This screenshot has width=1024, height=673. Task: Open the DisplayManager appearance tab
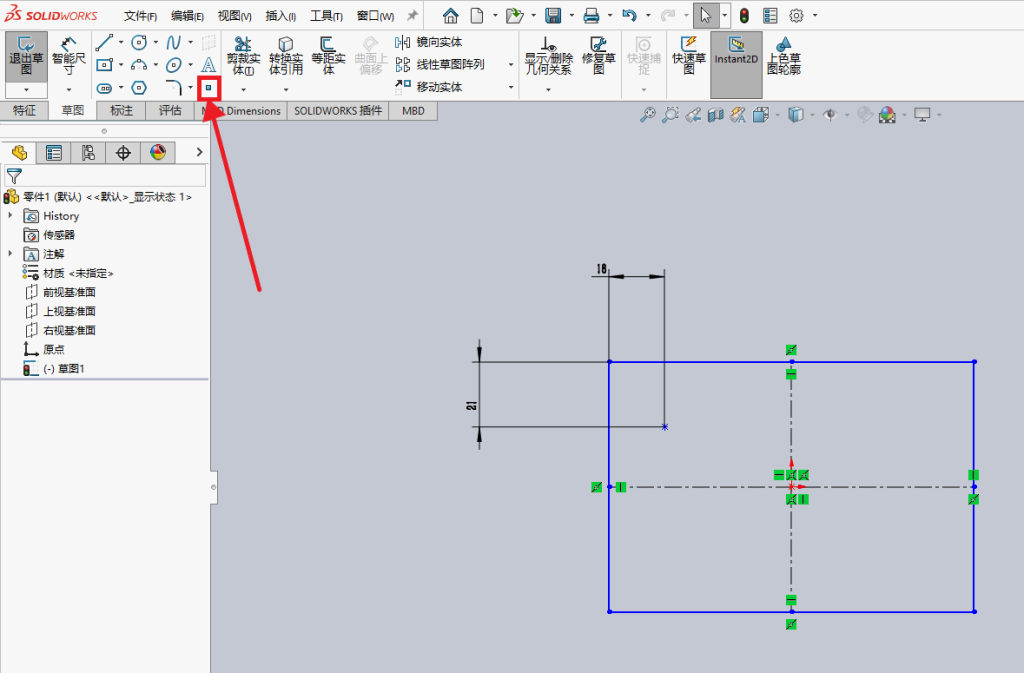pos(157,153)
